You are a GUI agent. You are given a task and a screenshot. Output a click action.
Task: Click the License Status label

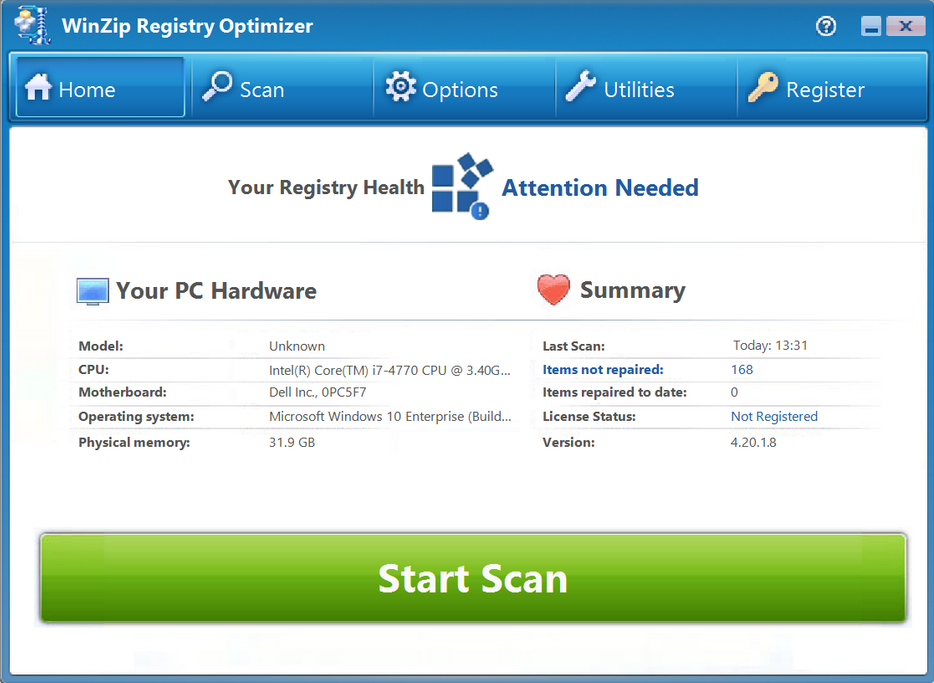[x=589, y=416]
